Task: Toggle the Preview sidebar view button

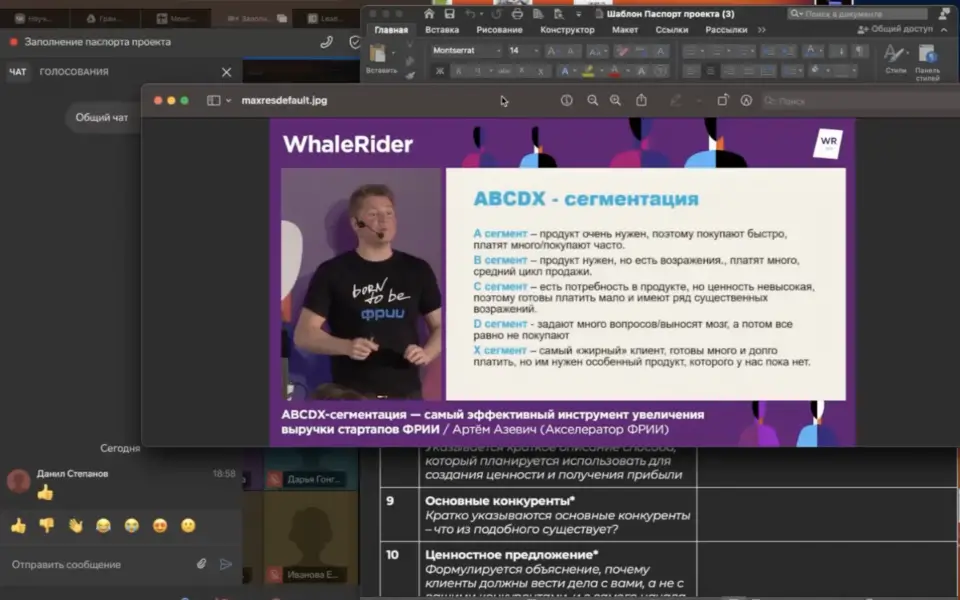Action: point(214,100)
